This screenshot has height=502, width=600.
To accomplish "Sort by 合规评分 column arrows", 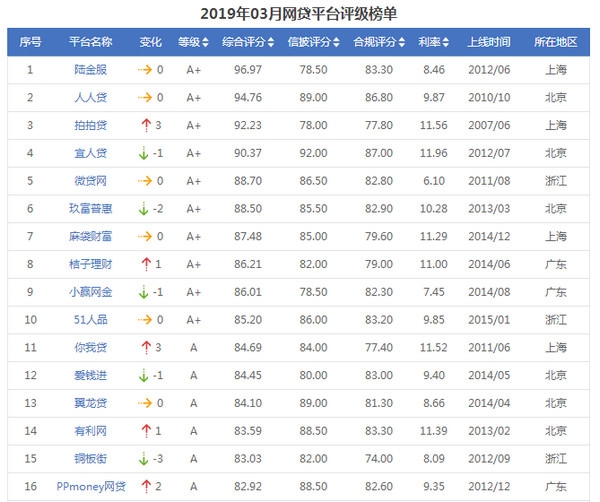I will [x=402, y=42].
